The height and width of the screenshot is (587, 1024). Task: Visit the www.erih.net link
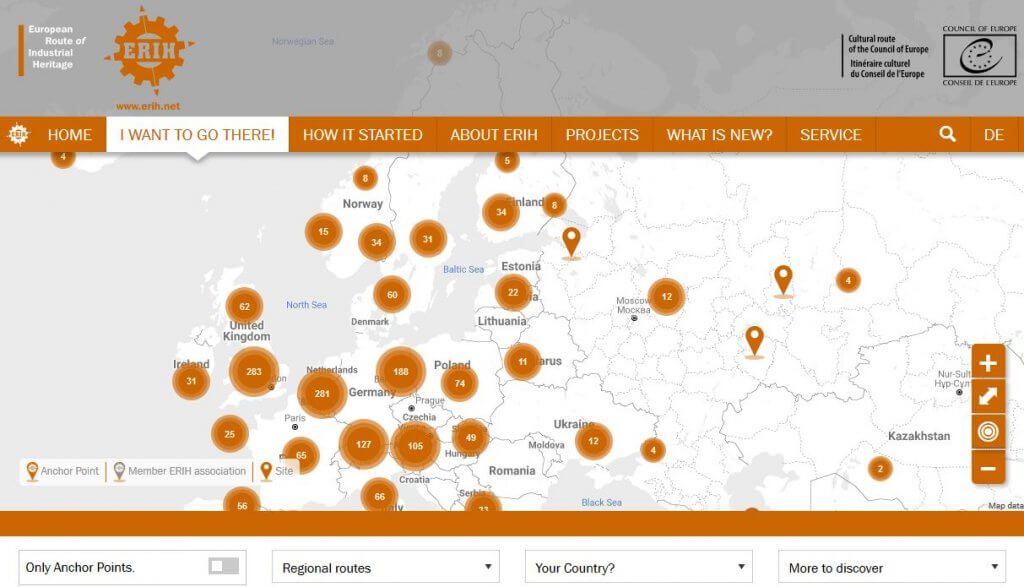point(148,106)
